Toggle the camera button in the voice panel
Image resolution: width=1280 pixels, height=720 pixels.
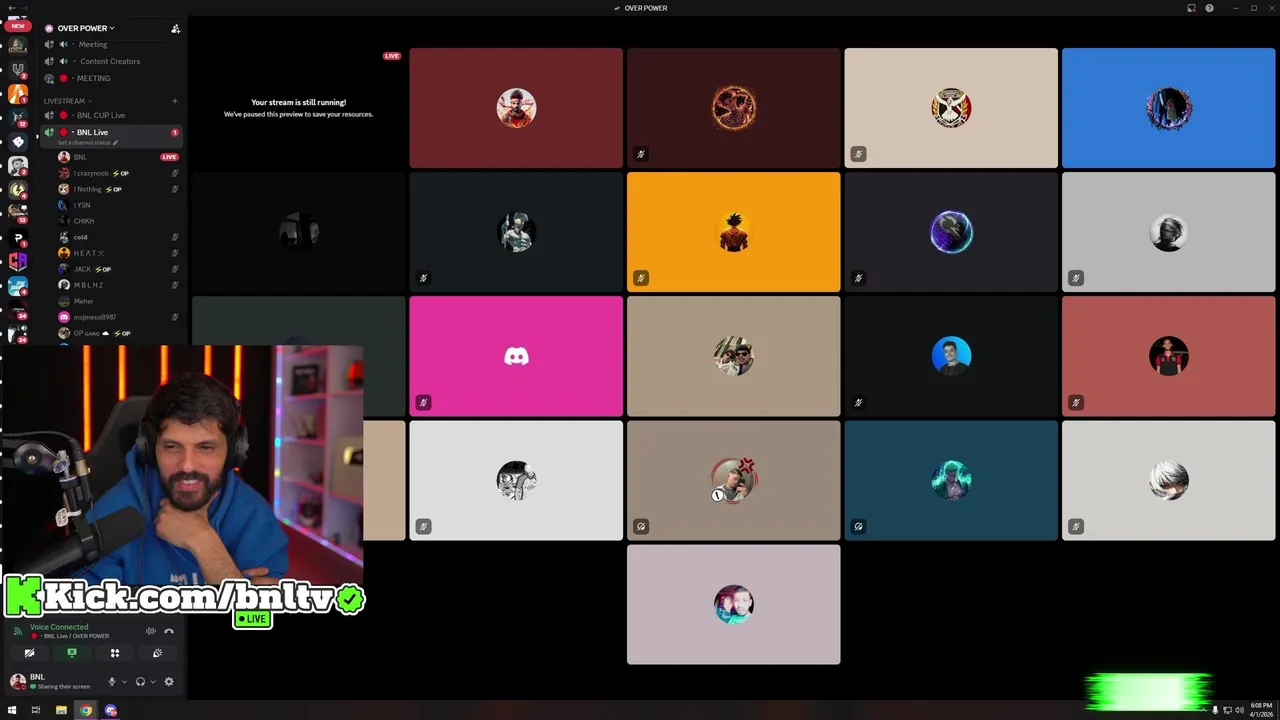point(29,653)
